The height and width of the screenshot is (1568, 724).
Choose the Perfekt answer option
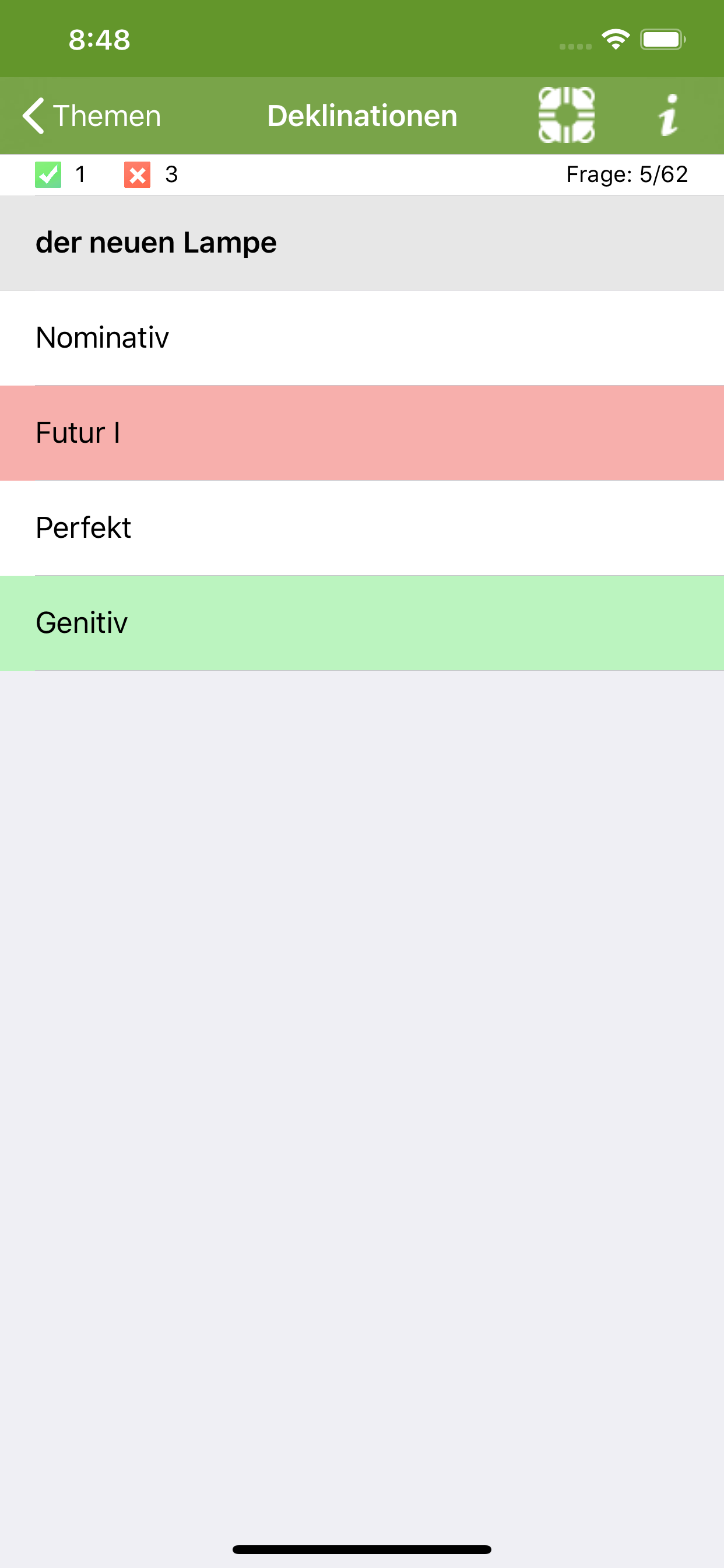[362, 528]
